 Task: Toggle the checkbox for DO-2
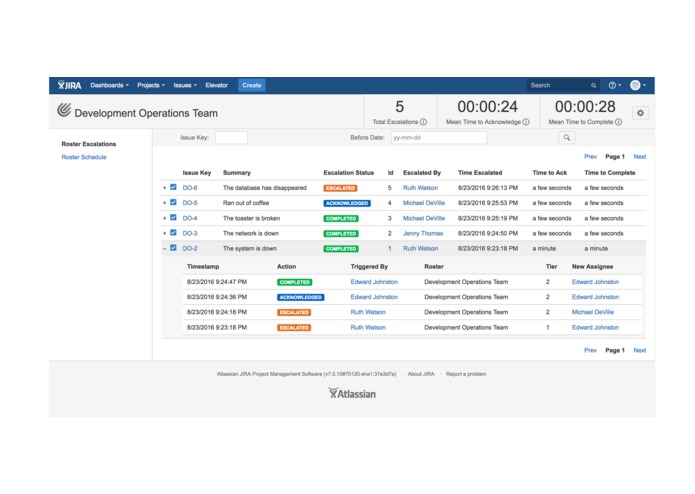click(x=173, y=248)
